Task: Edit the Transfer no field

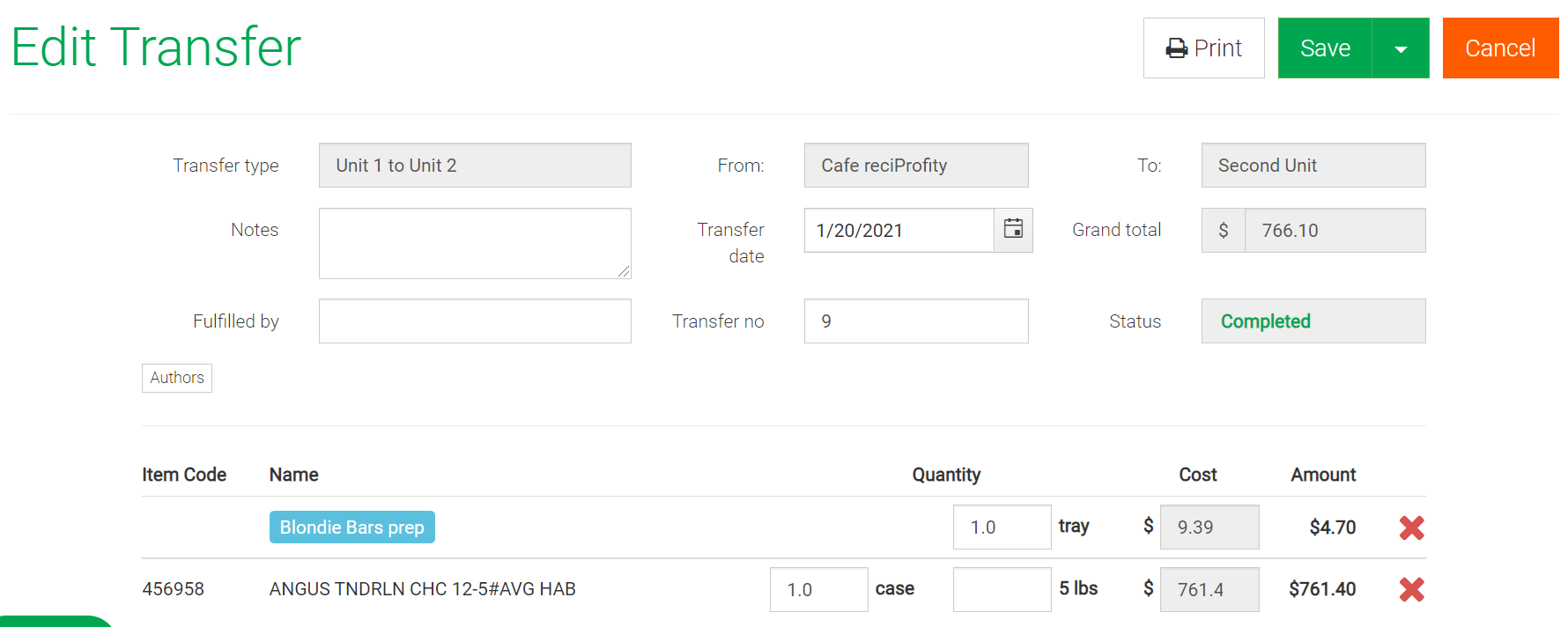Action: click(x=916, y=321)
